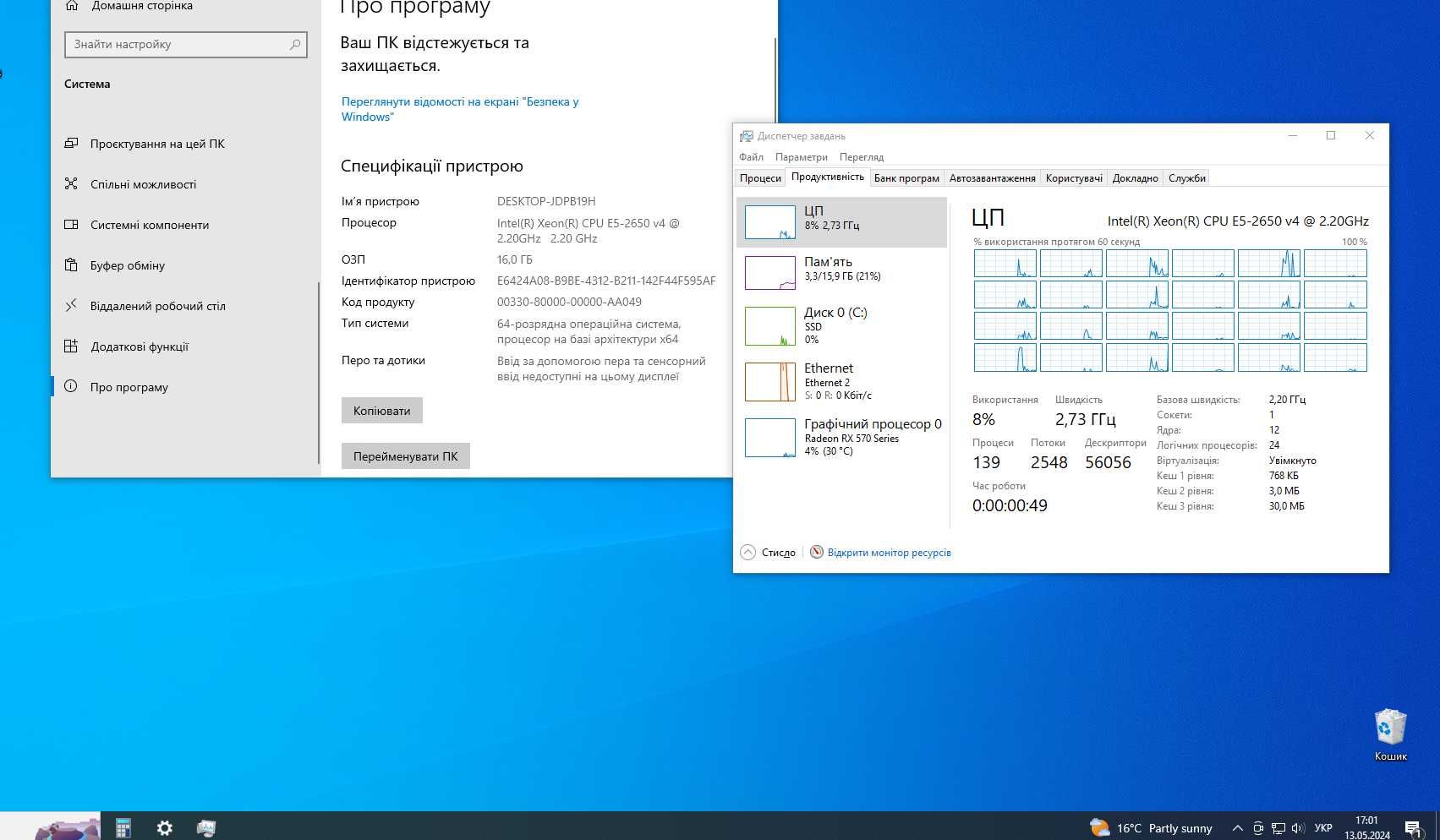Click Task Manager title bar icon
1440x840 pixels.
(746, 136)
